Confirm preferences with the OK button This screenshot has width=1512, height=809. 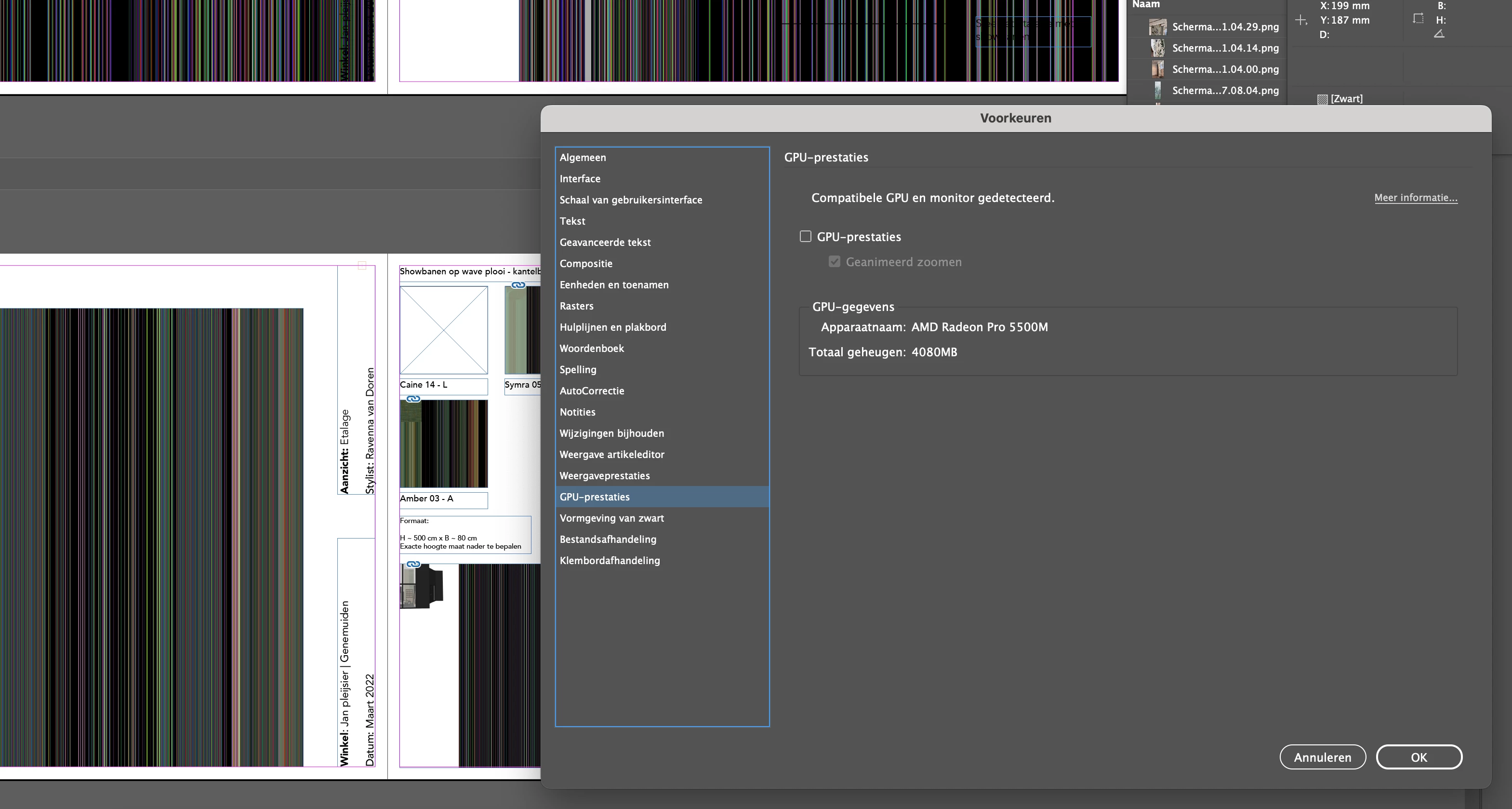[x=1418, y=757]
